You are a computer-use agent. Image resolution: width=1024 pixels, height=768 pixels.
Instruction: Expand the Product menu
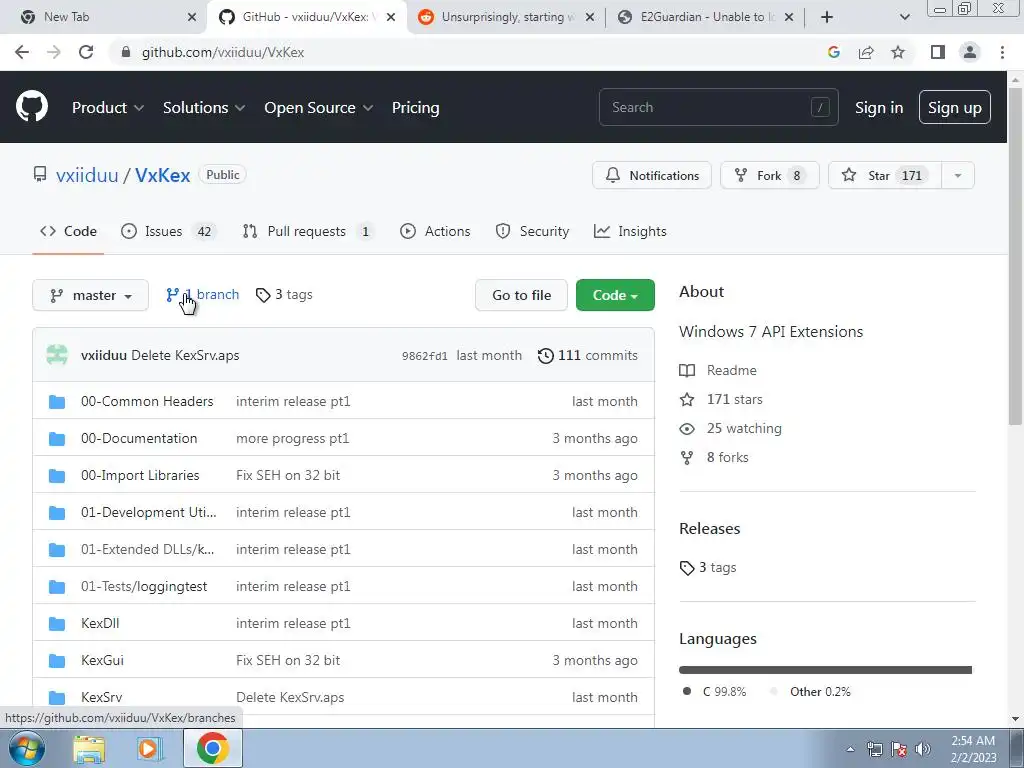point(108,108)
